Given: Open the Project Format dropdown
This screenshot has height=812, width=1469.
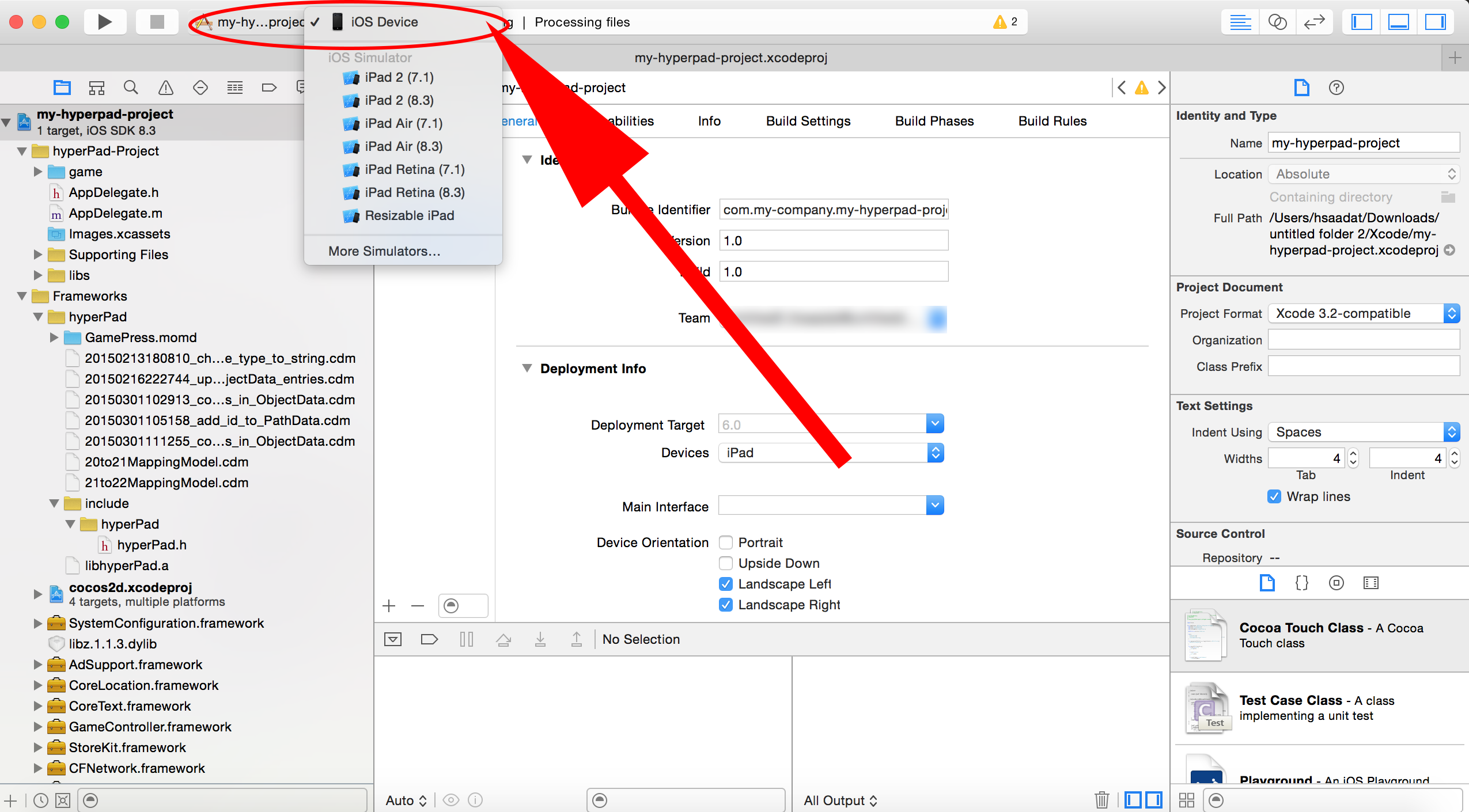Looking at the screenshot, I should [1363, 313].
